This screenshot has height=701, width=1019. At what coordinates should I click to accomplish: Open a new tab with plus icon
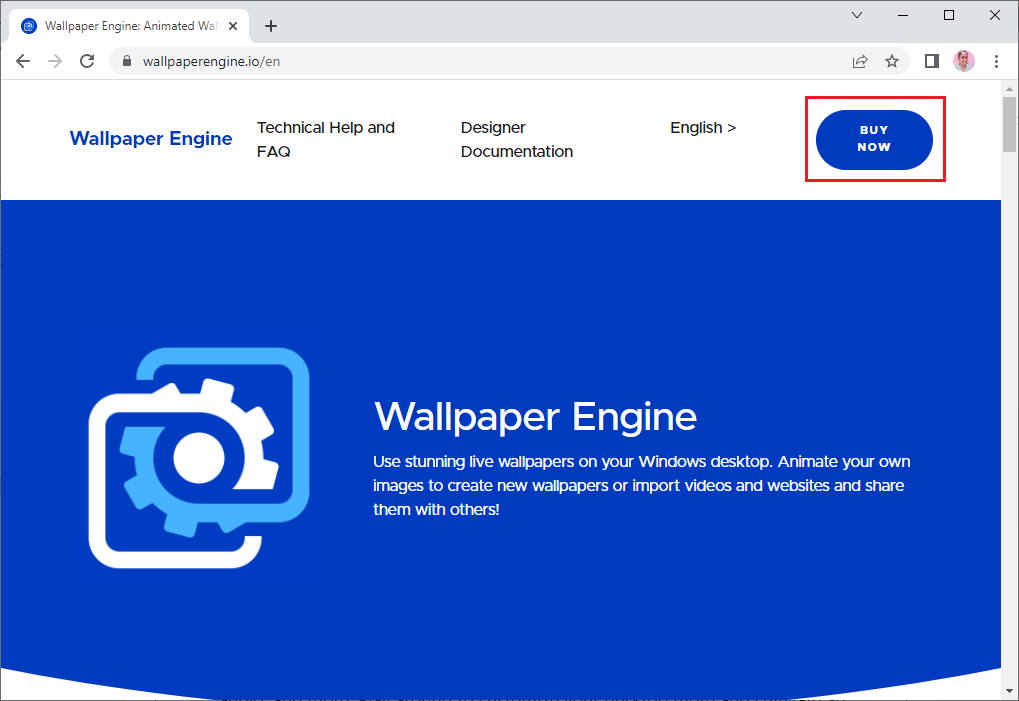271,26
